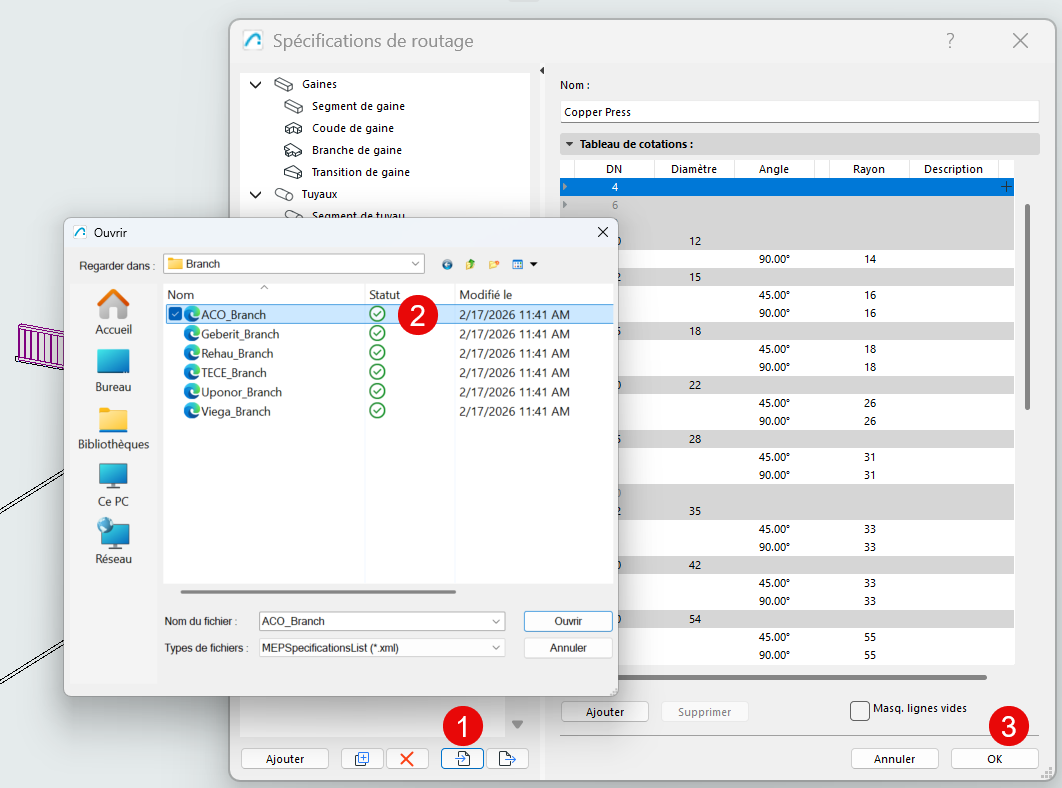
Task: Click the red X delete icon button
Action: click(406, 758)
